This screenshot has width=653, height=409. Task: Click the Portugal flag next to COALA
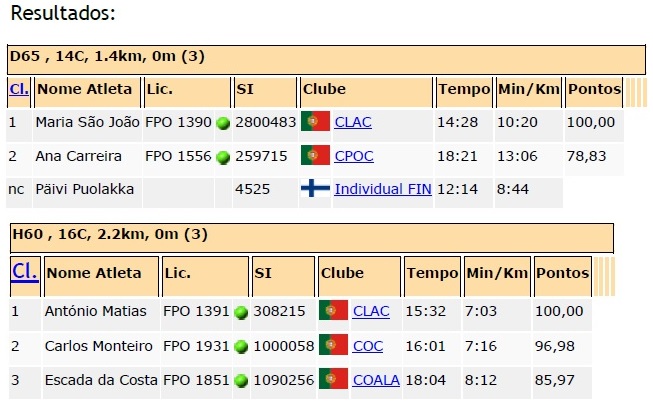coord(333,380)
